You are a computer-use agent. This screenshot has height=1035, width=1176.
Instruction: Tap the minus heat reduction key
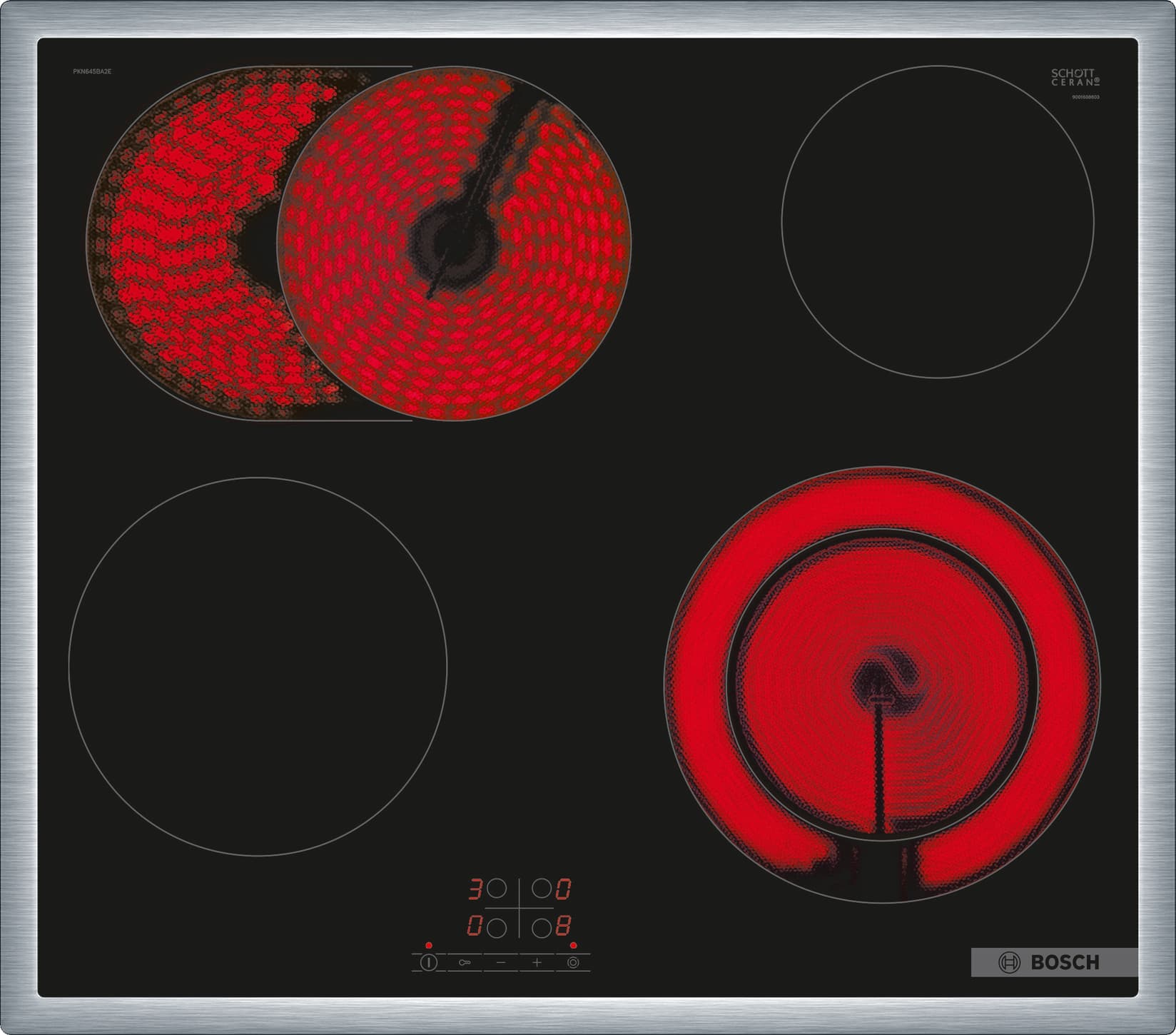[x=501, y=962]
